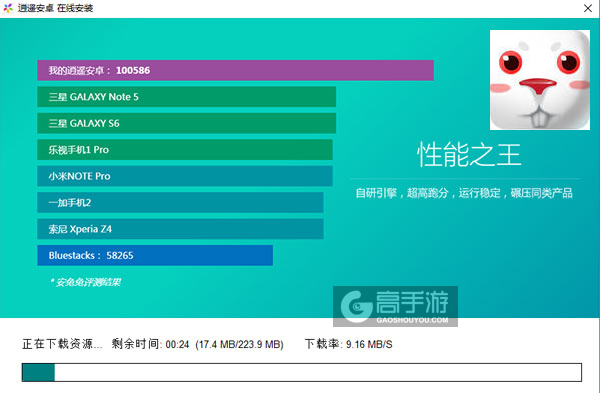
Task: Click the app logo in title bar
Action: 8,8
